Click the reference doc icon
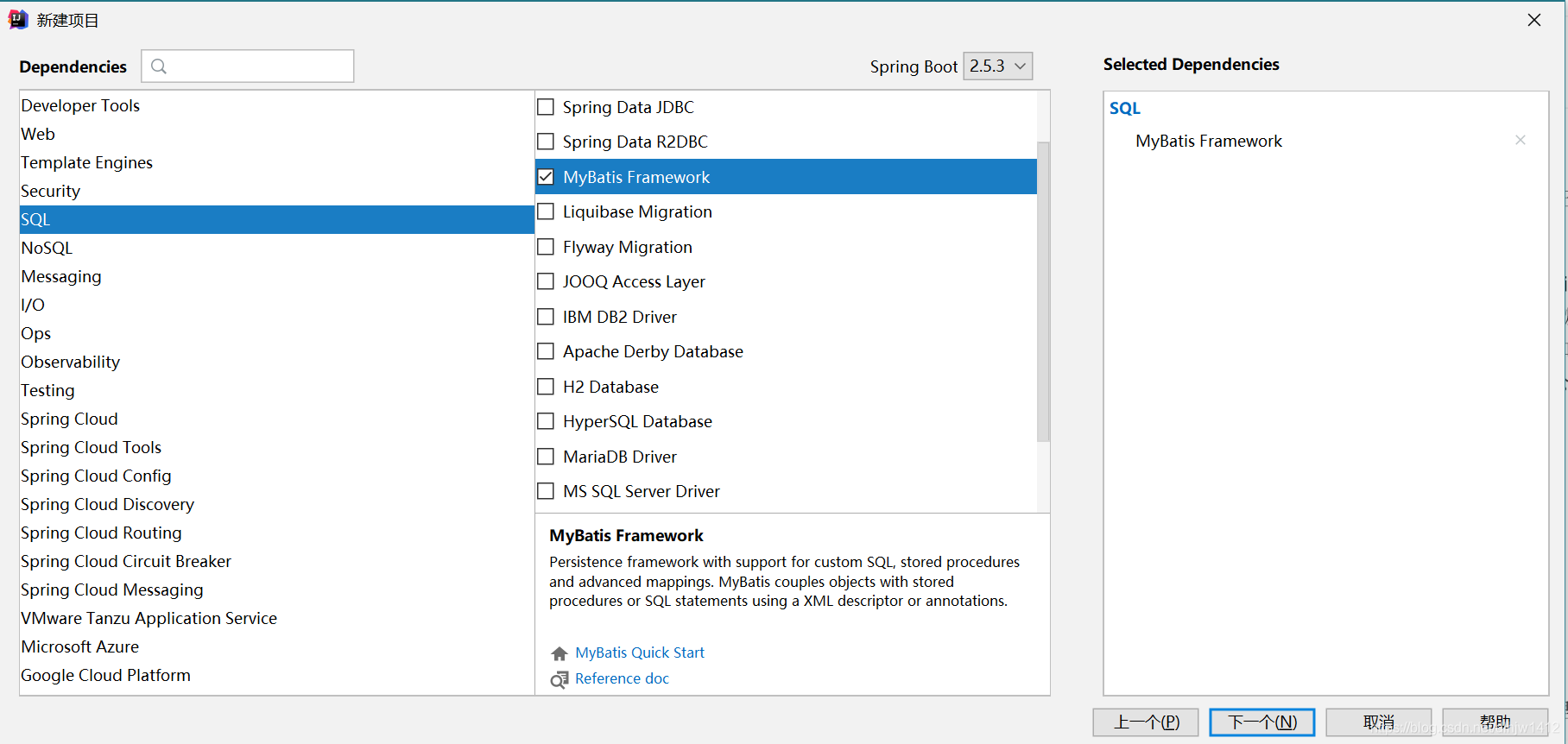The image size is (1568, 744). (560, 679)
